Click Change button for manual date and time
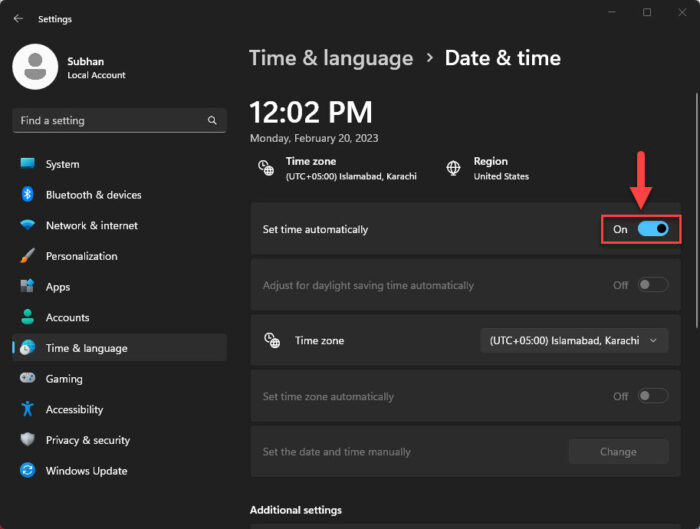Screen dimensions: 700x529 [x=618, y=452]
